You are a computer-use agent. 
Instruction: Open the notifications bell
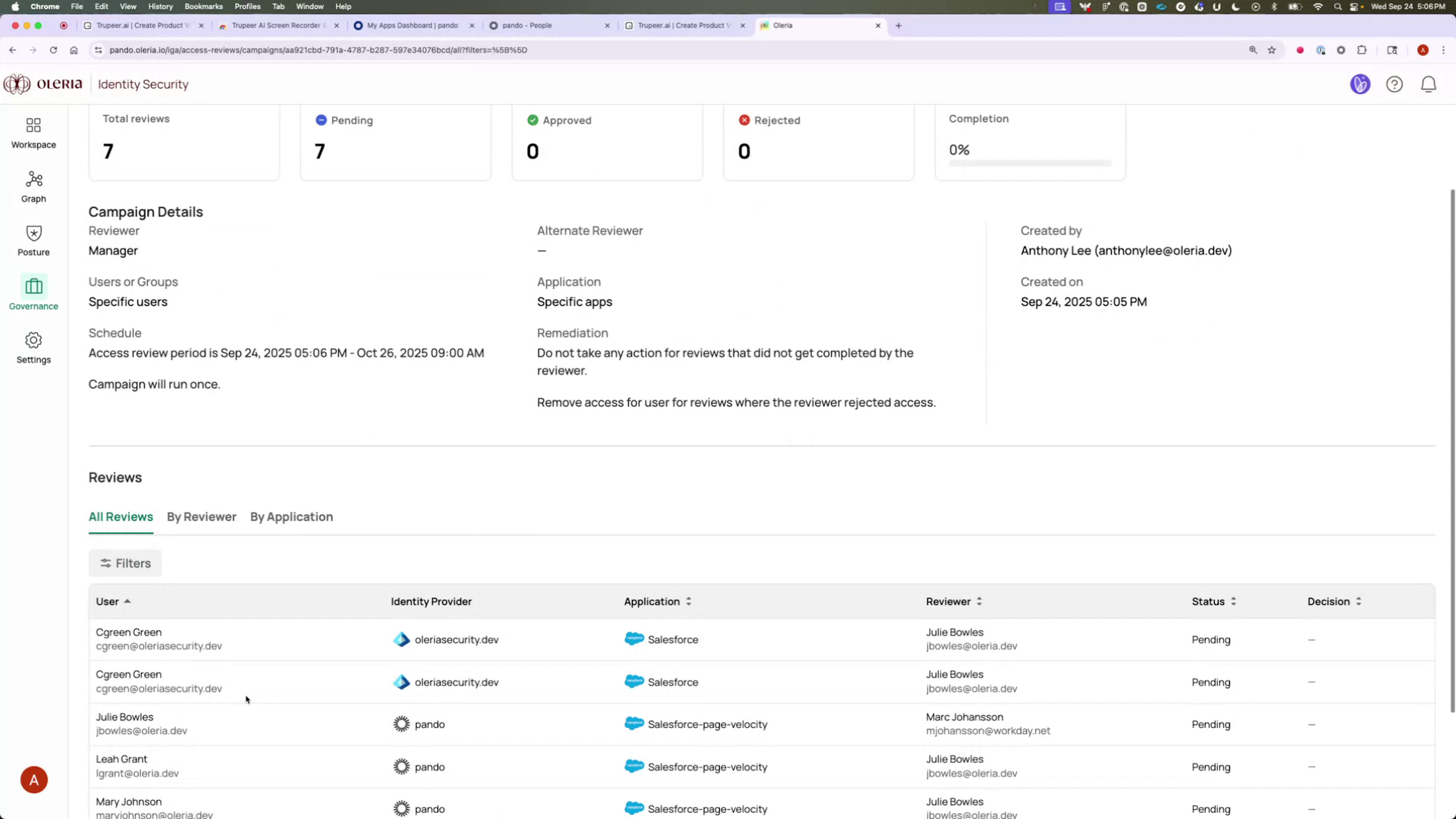(x=1429, y=84)
